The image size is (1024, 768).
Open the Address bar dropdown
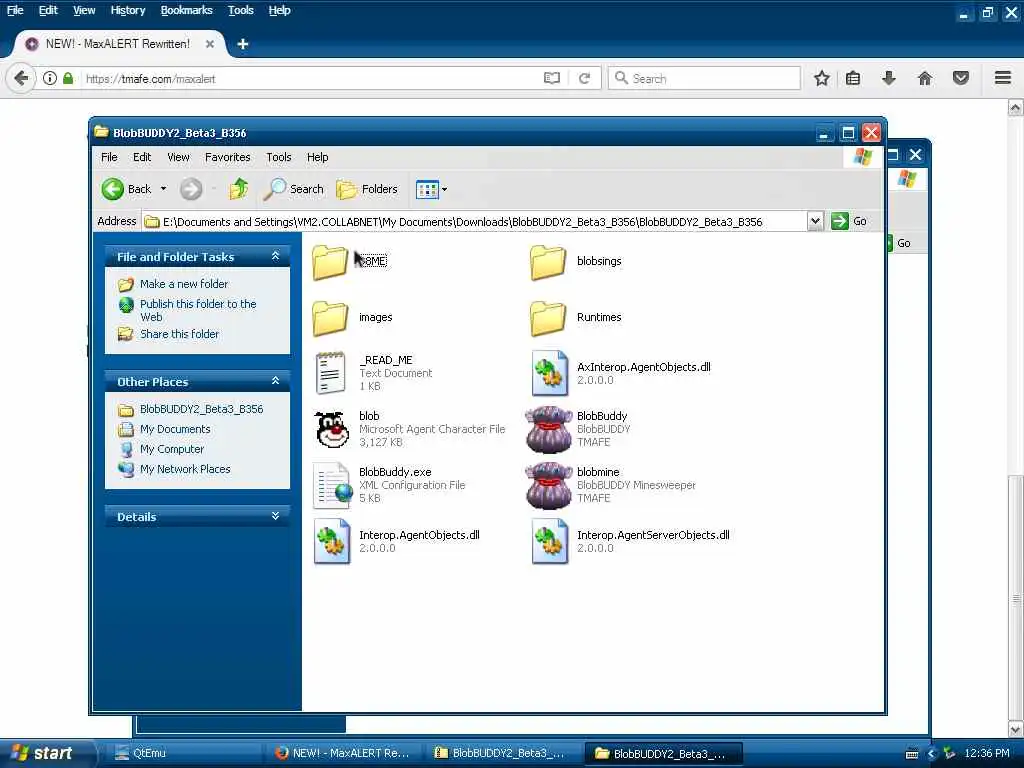815,221
